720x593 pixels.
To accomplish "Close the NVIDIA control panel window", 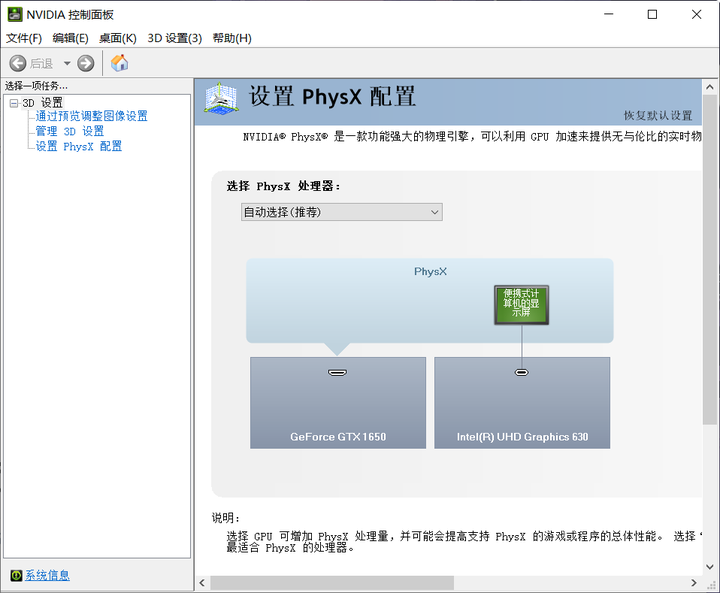I will tap(696, 15).
